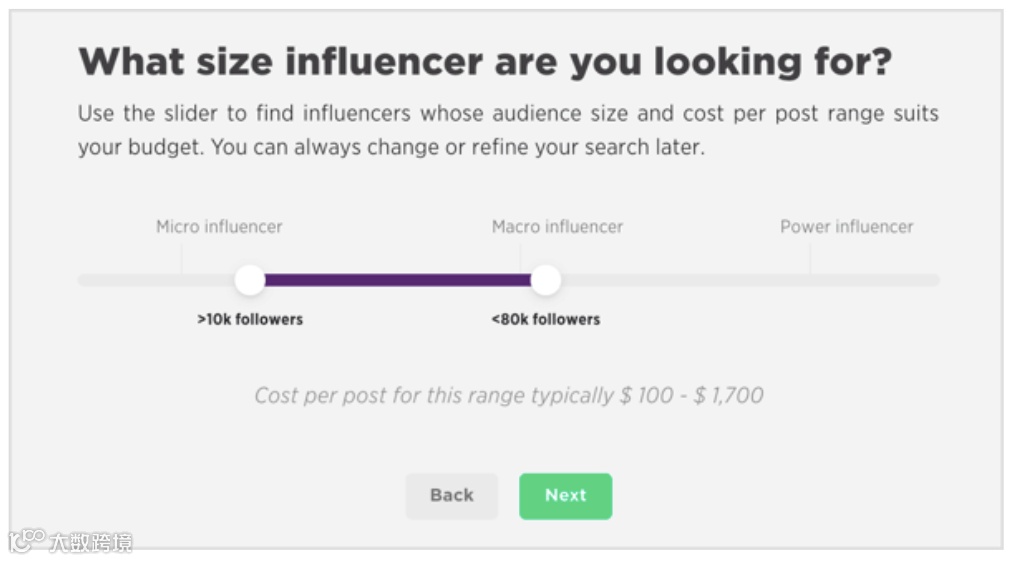Click the "What size influencer" heading

pyautogui.click(x=485, y=63)
